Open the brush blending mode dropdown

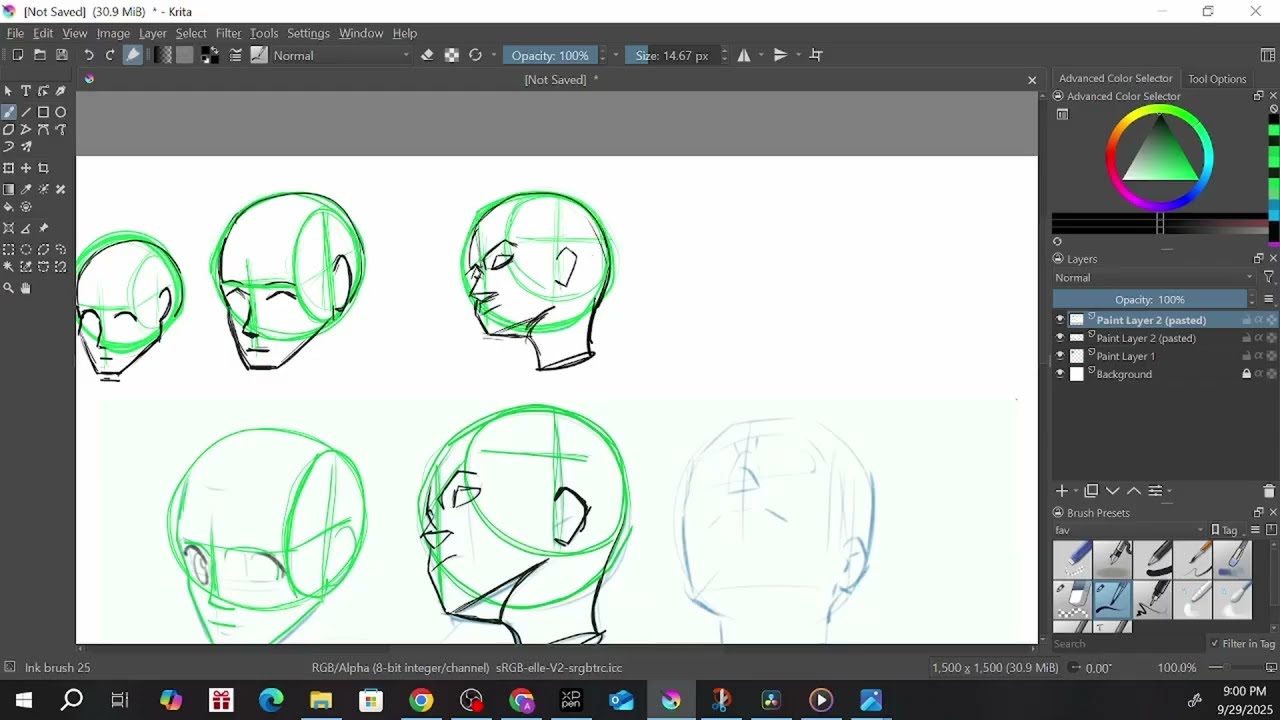click(x=342, y=55)
